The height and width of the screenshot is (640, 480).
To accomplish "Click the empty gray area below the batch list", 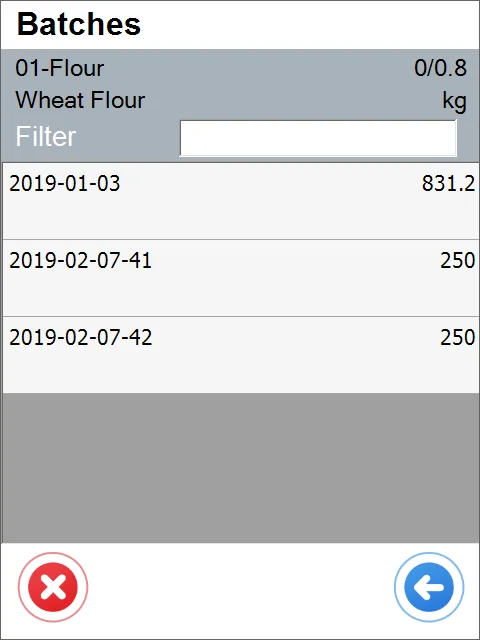I will [241, 468].
